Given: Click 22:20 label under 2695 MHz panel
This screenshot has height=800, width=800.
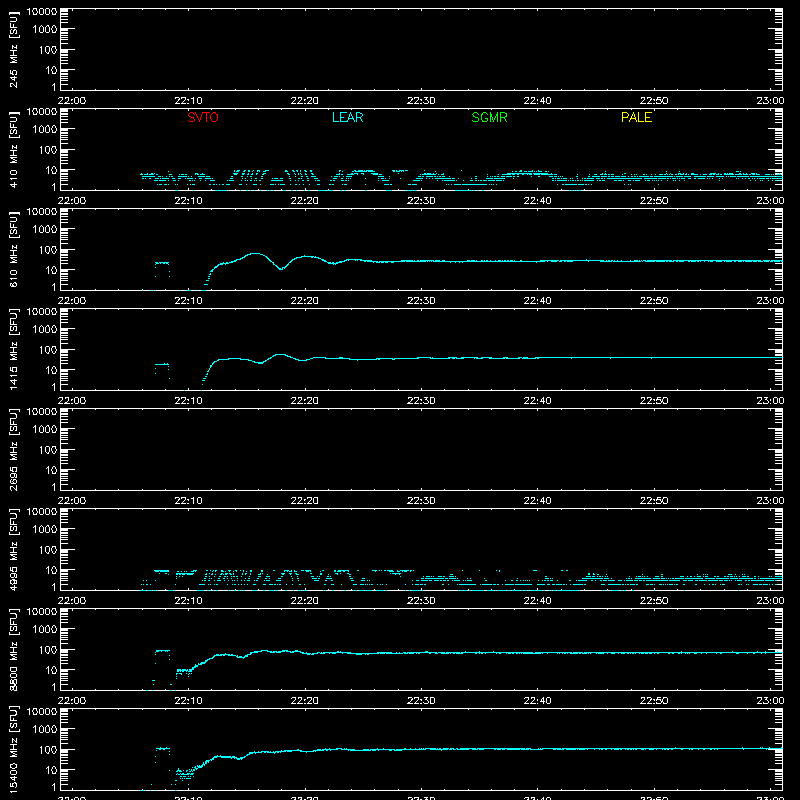Looking at the screenshot, I should pyautogui.click(x=305, y=501).
